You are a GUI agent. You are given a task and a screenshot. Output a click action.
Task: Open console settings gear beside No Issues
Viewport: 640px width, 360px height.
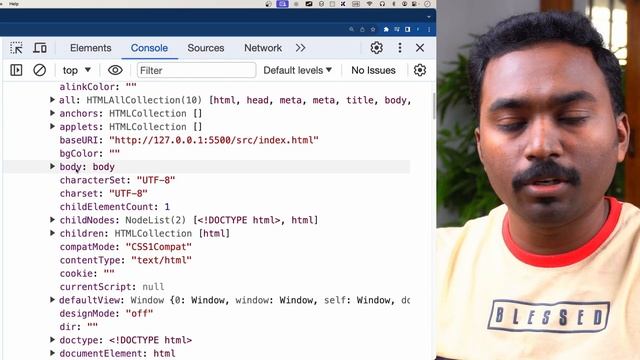point(420,70)
